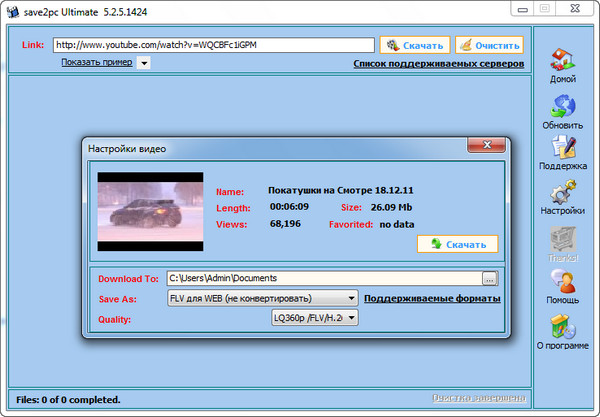Click the YouTube Link URL input field
This screenshot has width=600, height=417.
[212, 45]
